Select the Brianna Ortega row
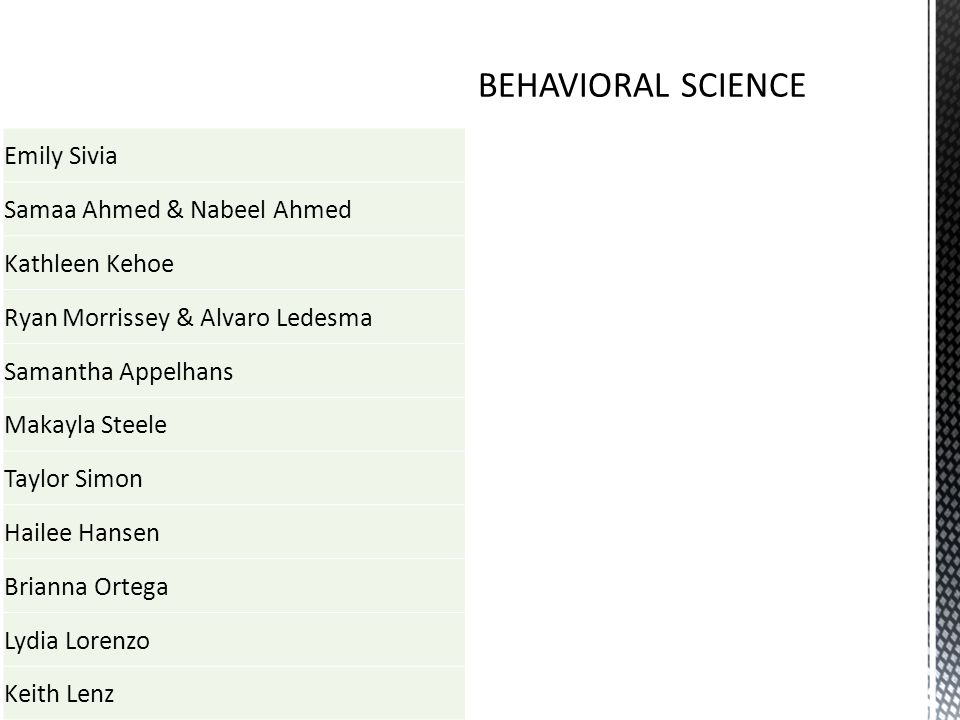The height and width of the screenshot is (720, 960). 234,587
